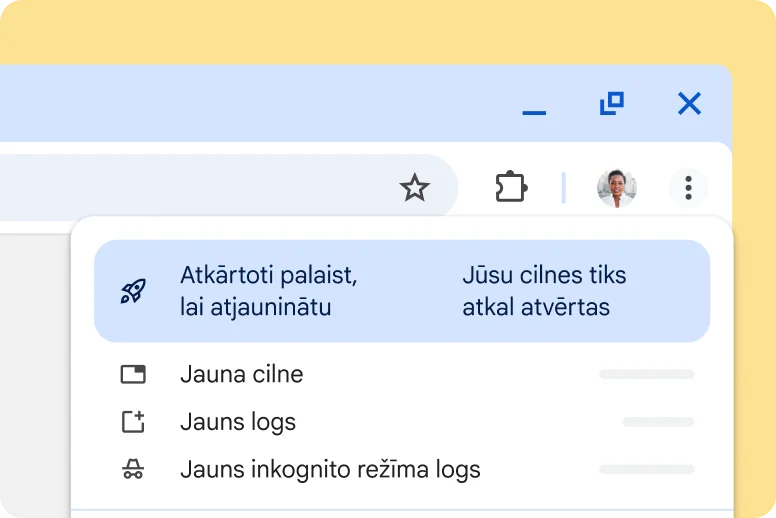Viewport: 776px width, 518px height.
Task: Click the rocket update icon
Action: (133, 292)
